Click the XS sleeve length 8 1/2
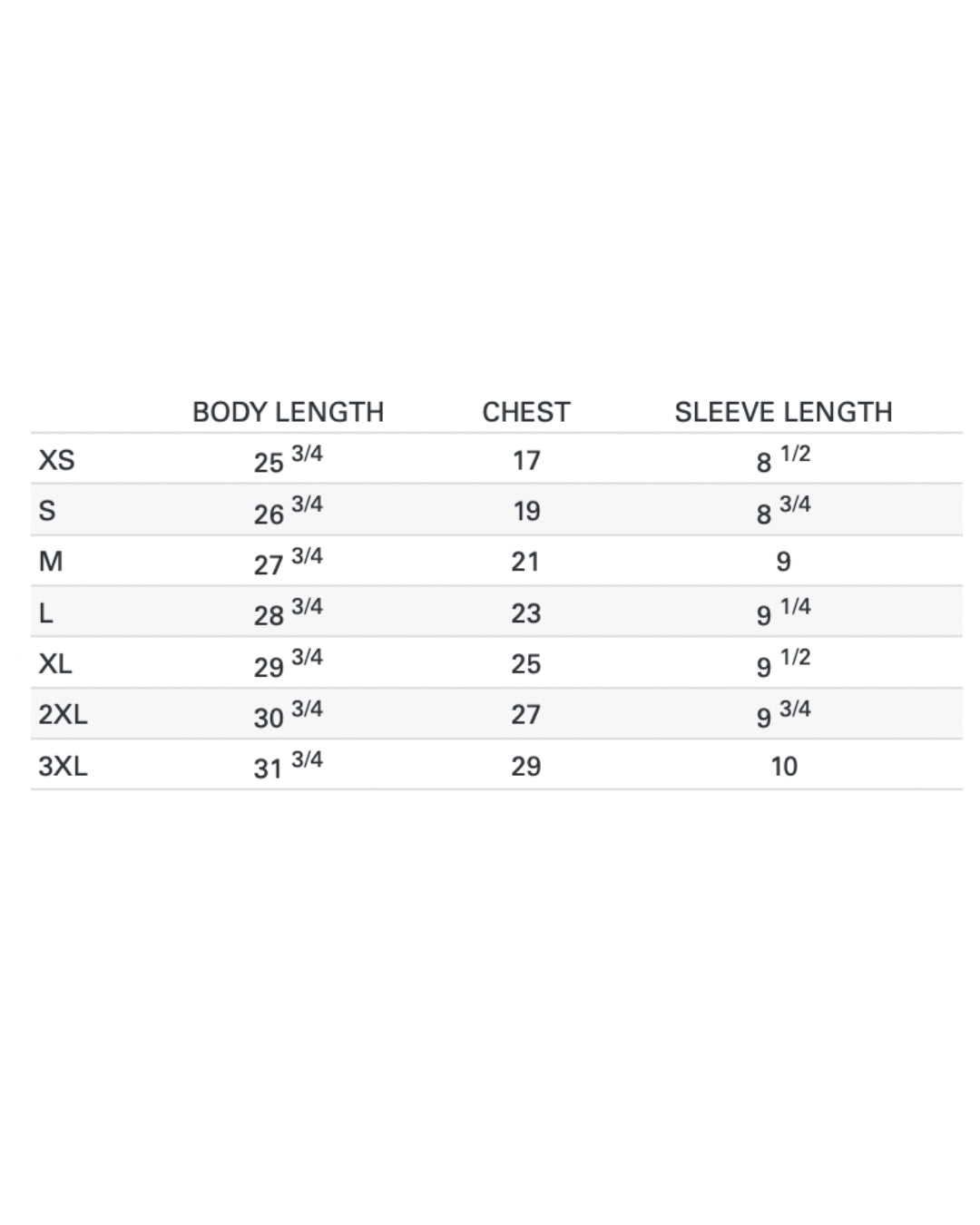The image size is (980, 1225). click(783, 460)
